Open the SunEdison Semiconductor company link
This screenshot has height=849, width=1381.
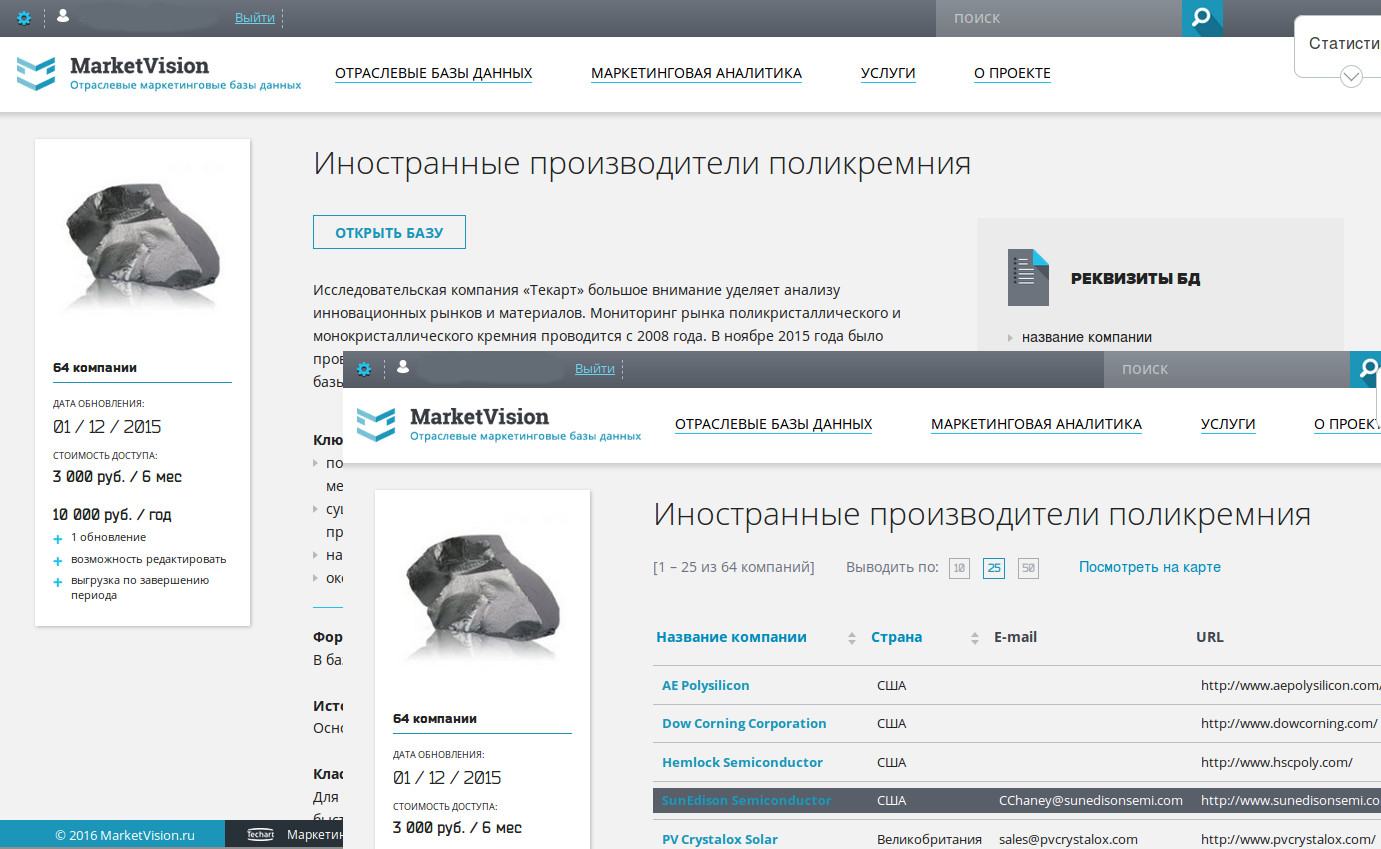click(x=746, y=800)
